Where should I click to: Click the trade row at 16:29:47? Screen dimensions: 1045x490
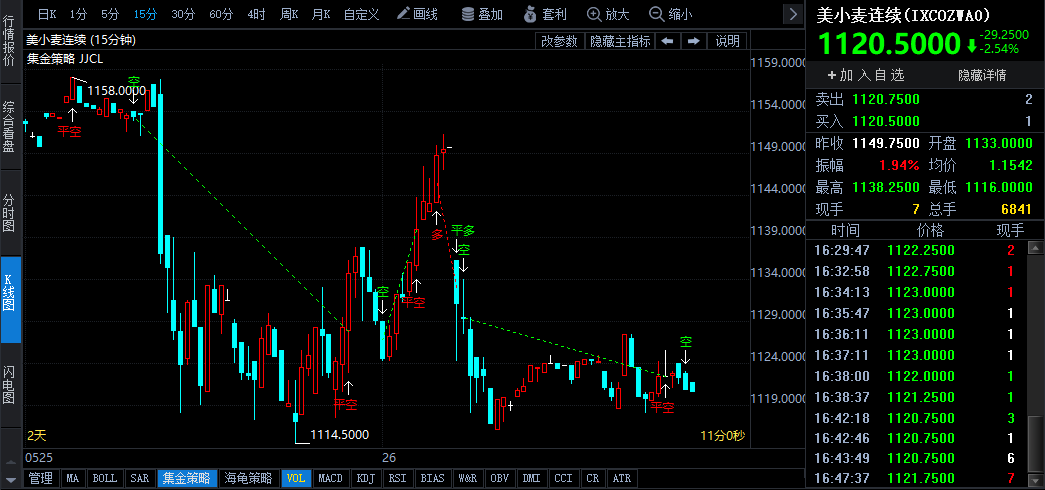point(916,251)
